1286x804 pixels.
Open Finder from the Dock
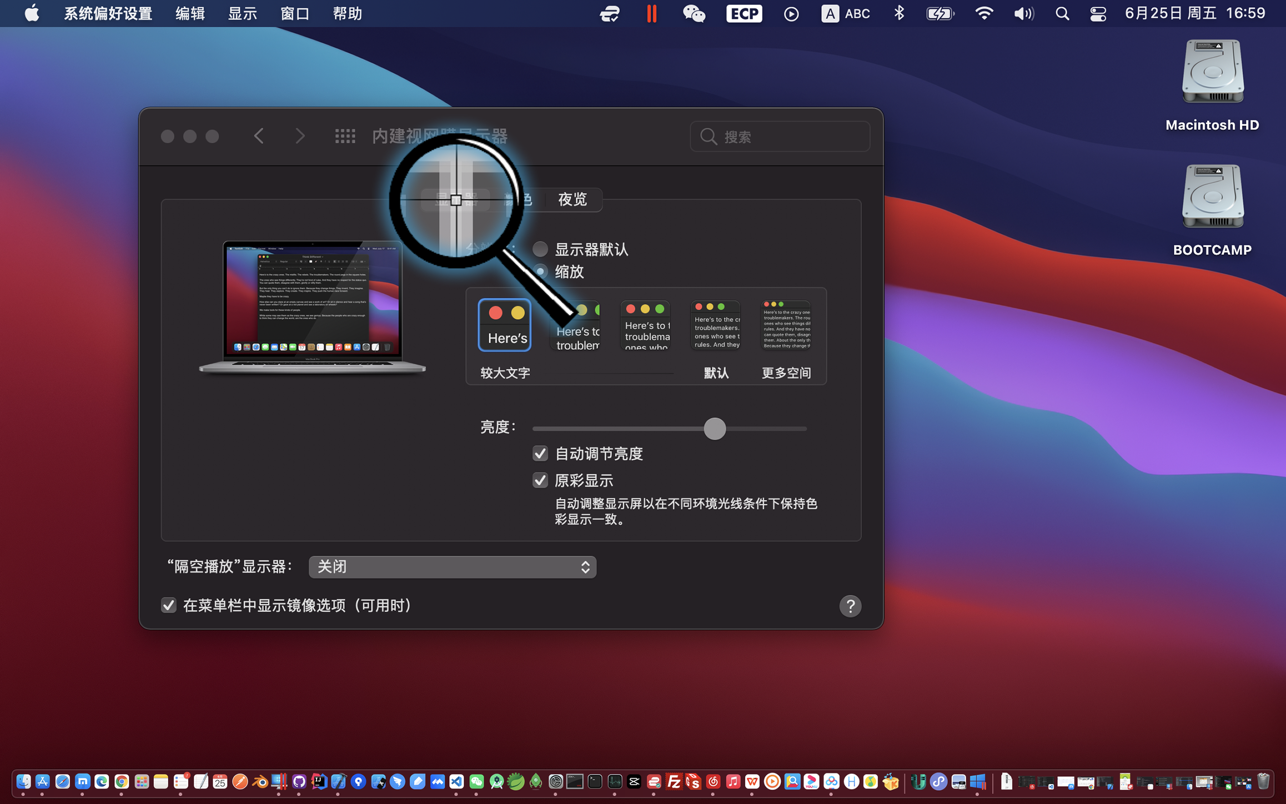click(x=23, y=782)
